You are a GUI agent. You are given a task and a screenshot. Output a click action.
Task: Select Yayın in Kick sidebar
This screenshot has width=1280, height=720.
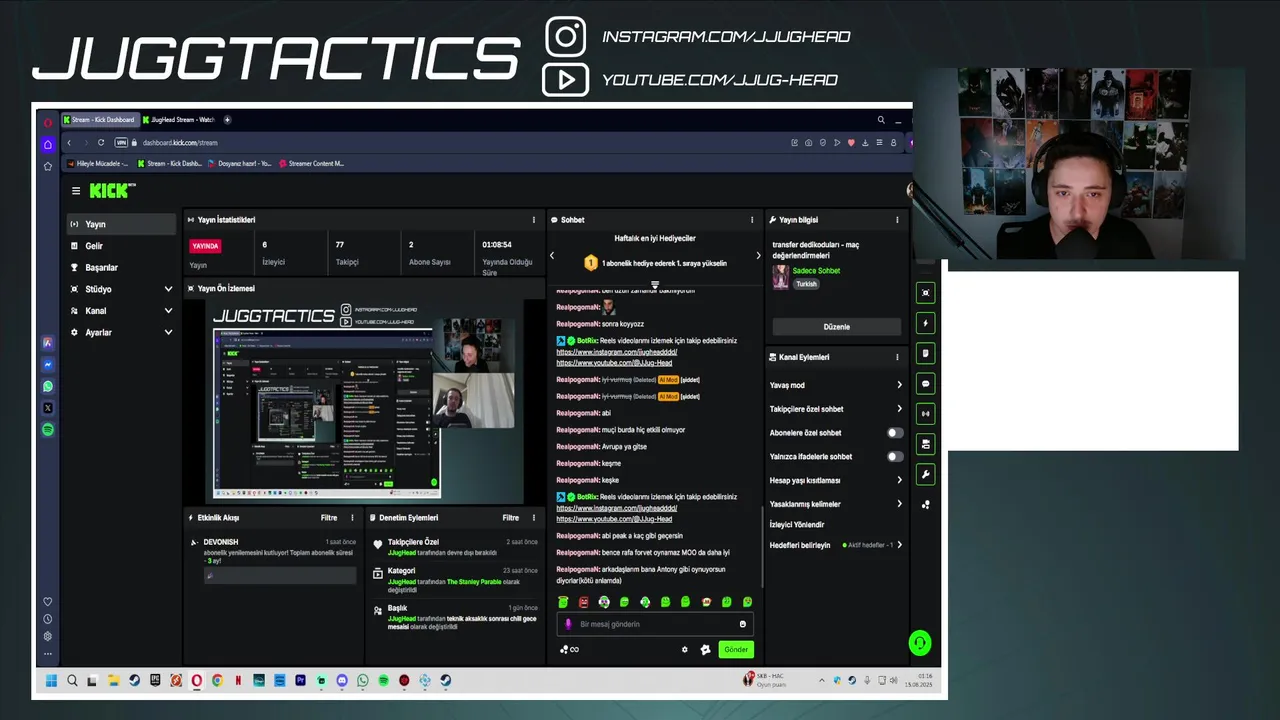pos(121,224)
